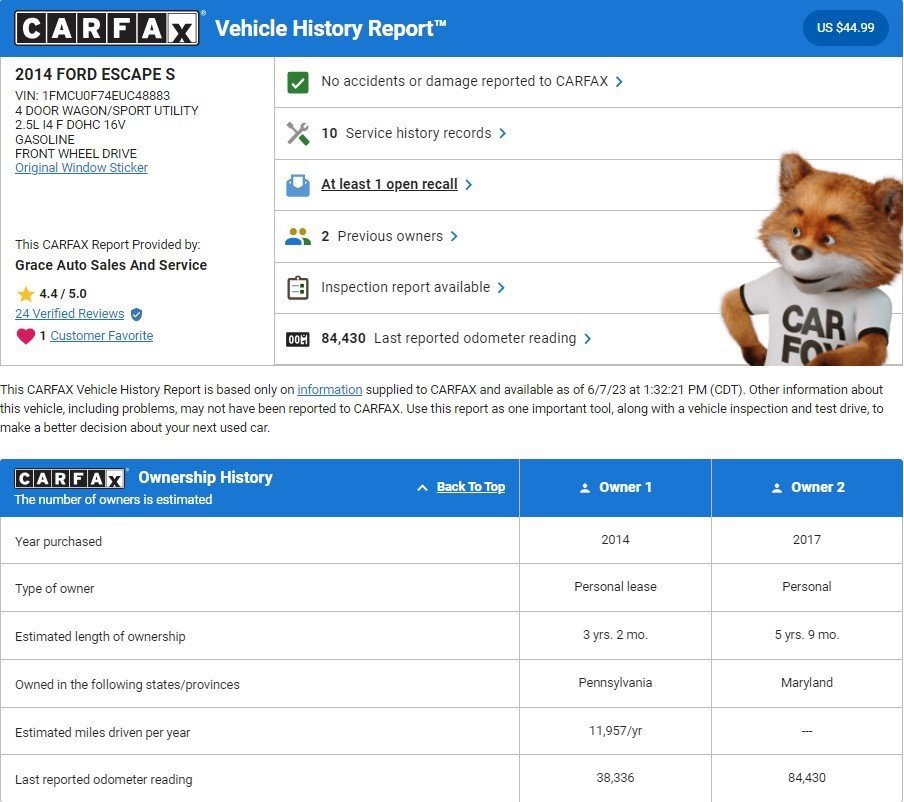Expand the Inspection report available chevron
This screenshot has width=904, height=802.
click(500, 288)
